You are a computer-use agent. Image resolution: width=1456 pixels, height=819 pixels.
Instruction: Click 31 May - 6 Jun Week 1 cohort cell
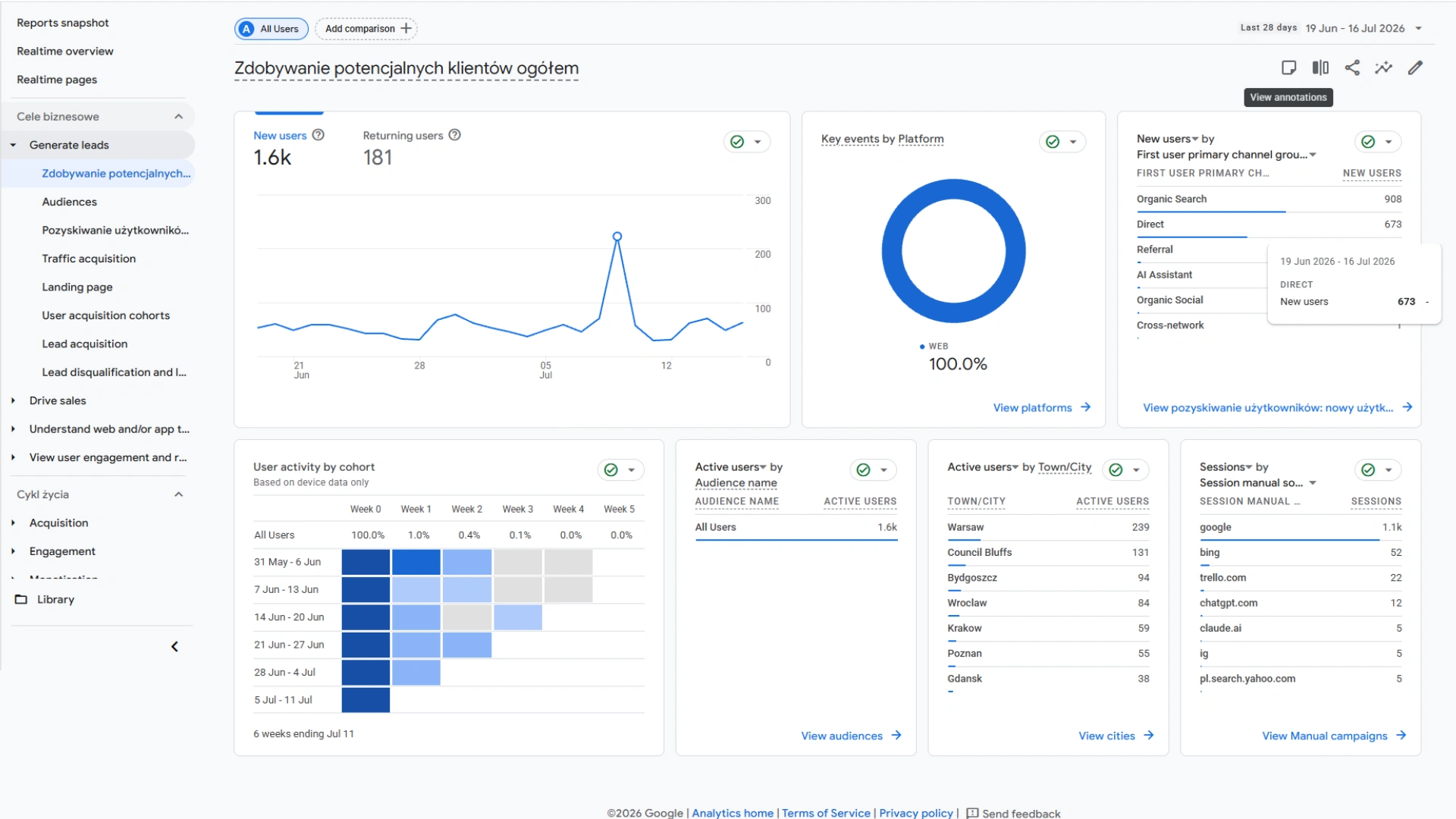point(416,562)
